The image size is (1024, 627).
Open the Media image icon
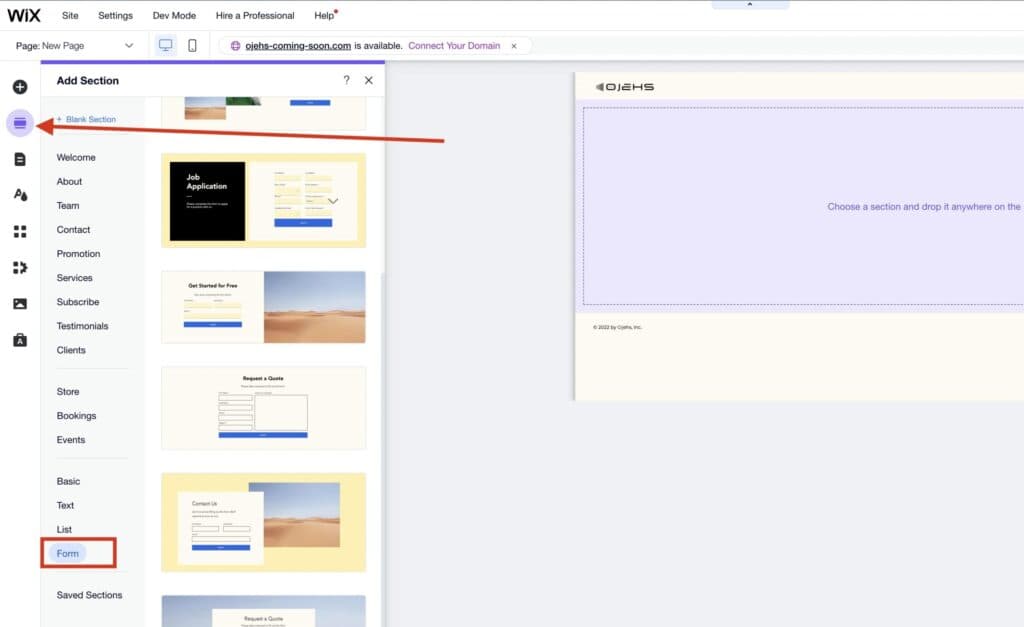(20, 304)
